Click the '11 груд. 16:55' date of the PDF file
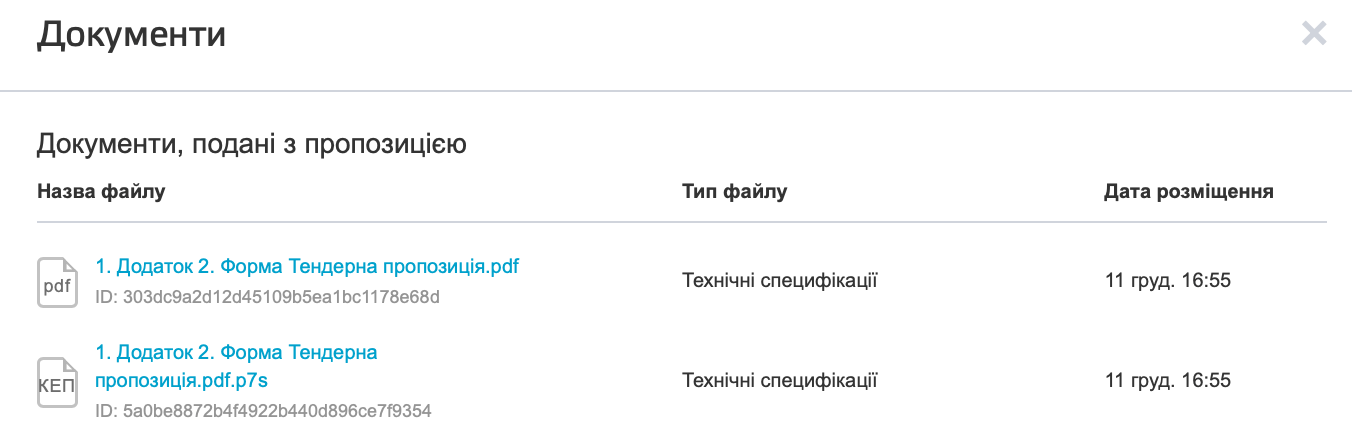Viewport: 1352px width, 440px height. tap(1167, 281)
